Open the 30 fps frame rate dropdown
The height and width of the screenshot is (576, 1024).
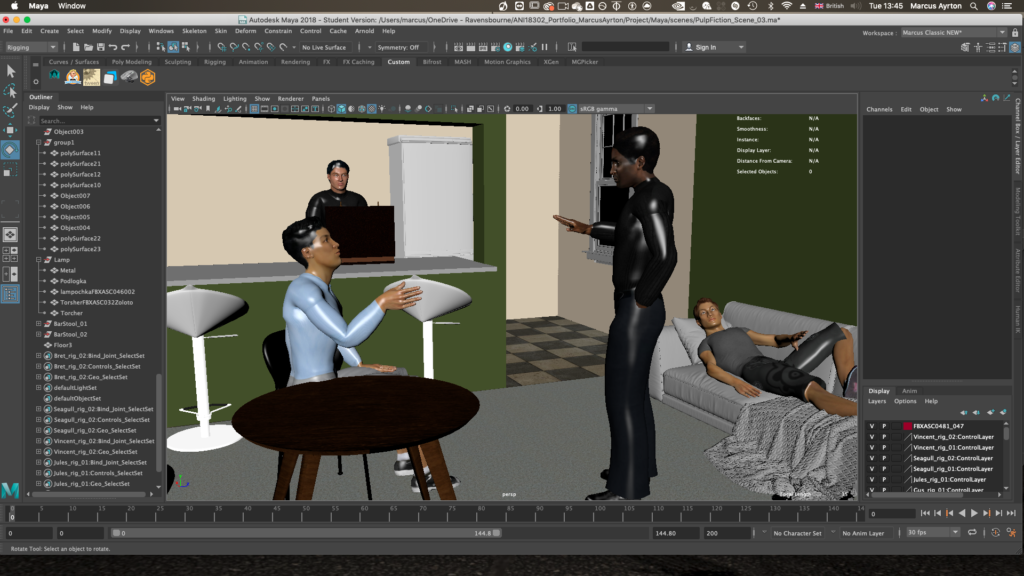pyautogui.click(x=932, y=533)
